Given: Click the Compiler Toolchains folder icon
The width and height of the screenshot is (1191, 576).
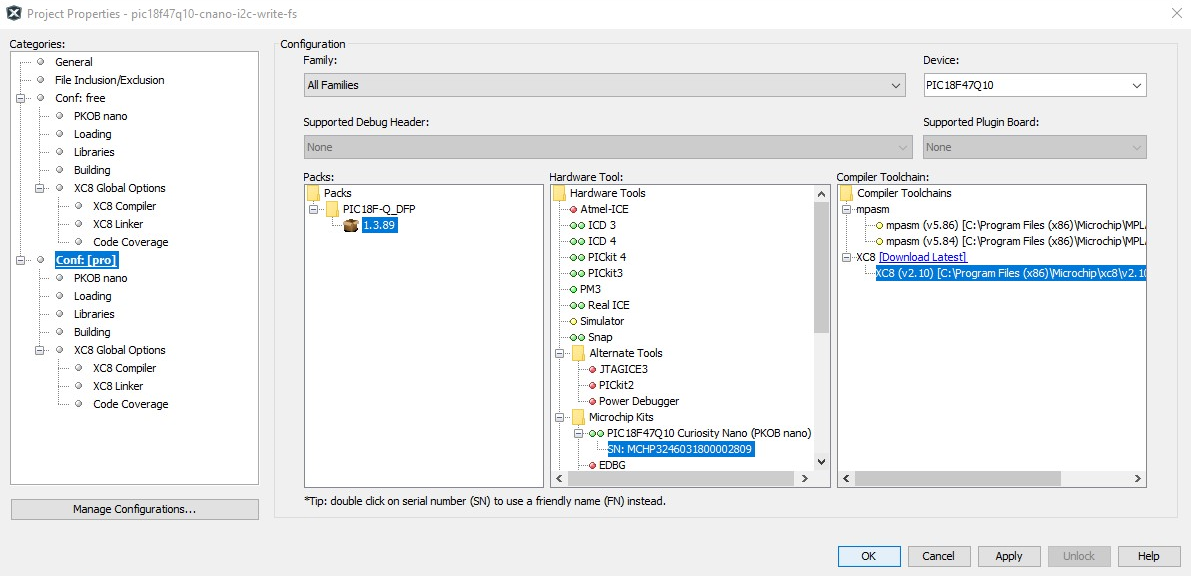Looking at the screenshot, I should (x=846, y=193).
